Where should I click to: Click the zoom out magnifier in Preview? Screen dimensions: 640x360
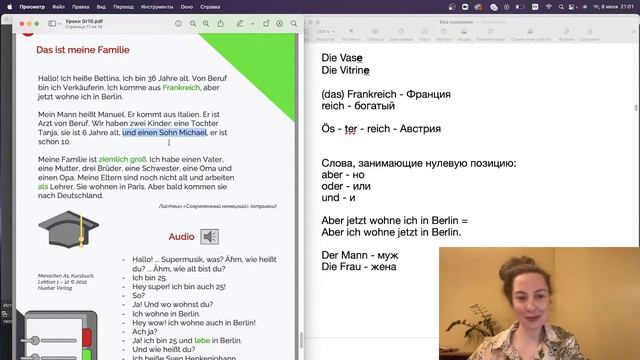point(193,24)
